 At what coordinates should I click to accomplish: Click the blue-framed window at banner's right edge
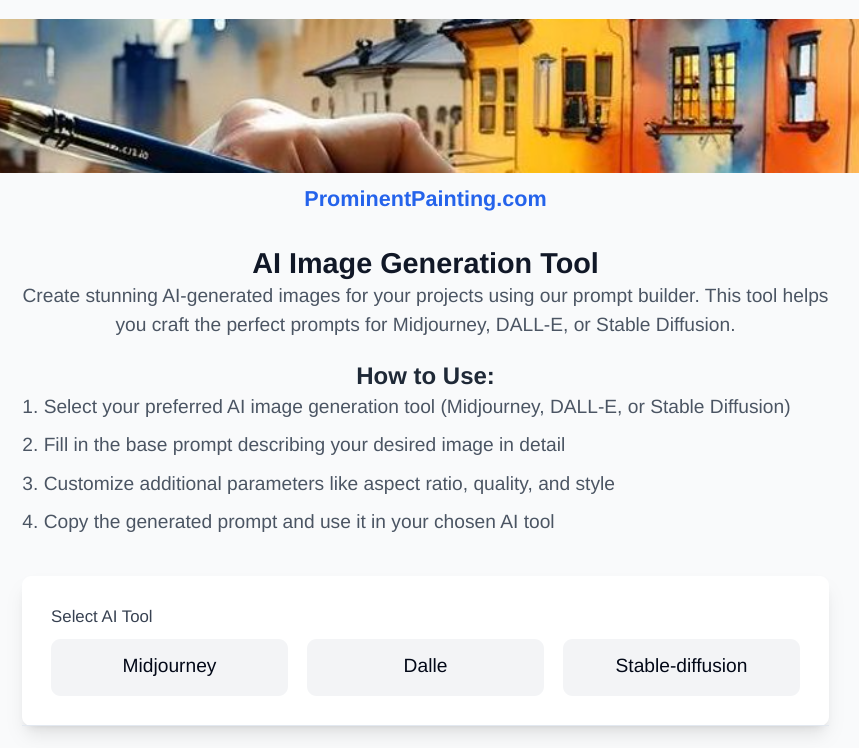tap(805, 70)
